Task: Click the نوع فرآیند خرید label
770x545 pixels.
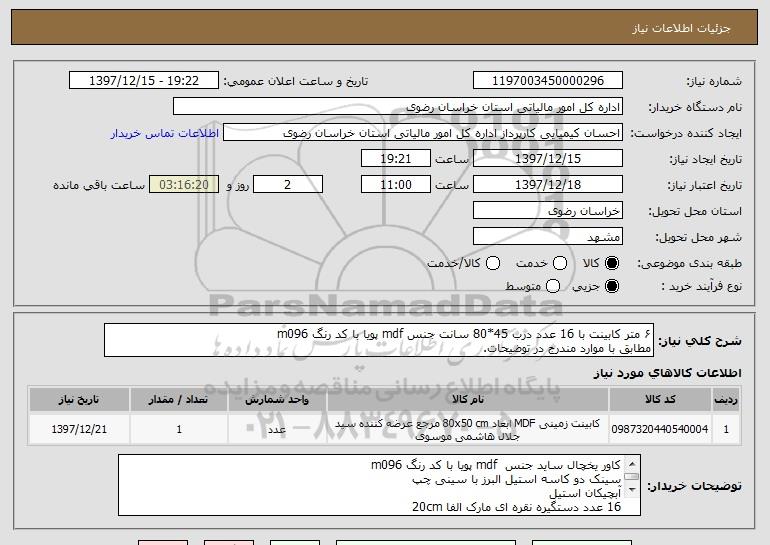Action: click(x=701, y=286)
